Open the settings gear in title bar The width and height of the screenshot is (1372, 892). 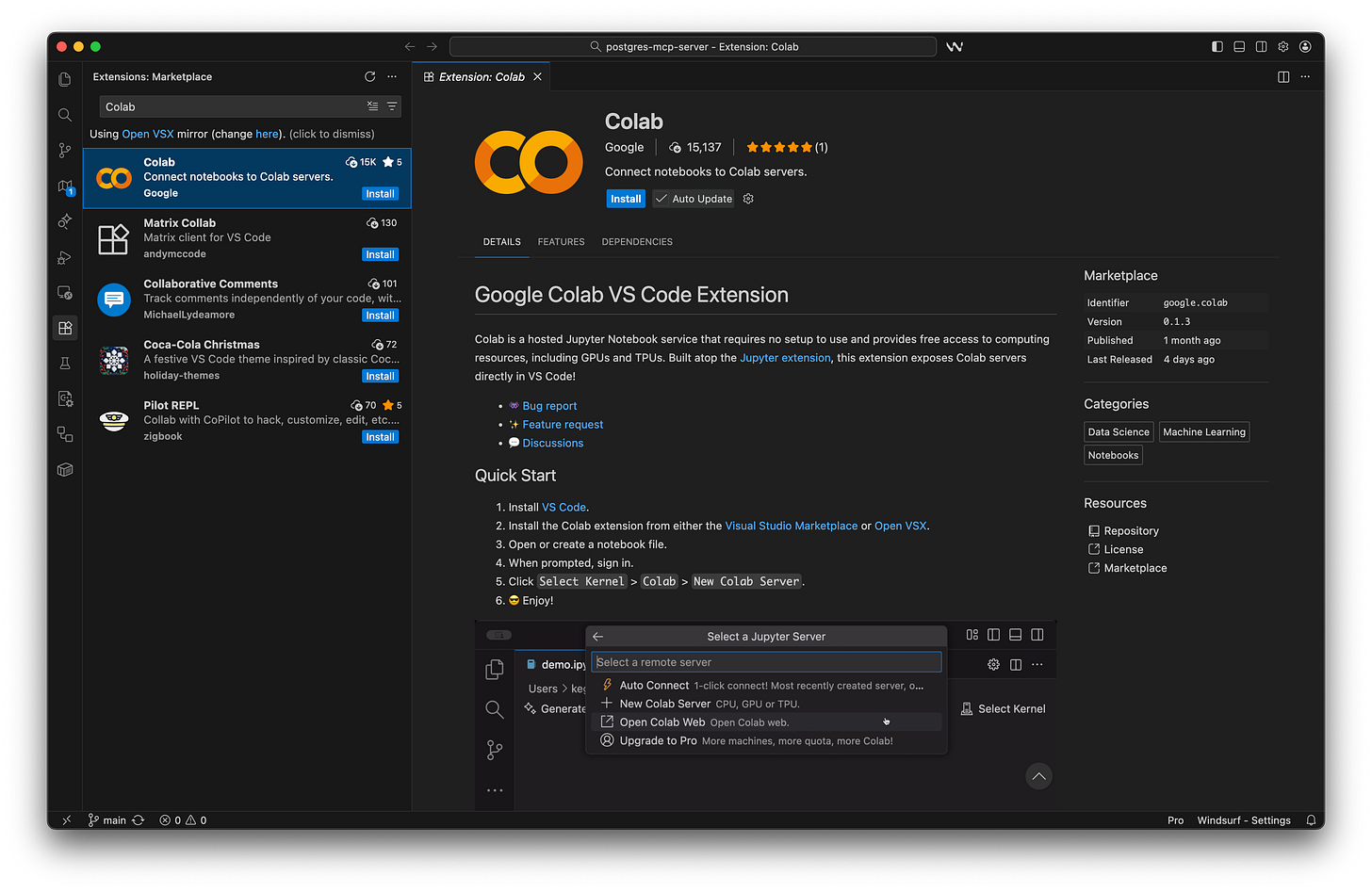pyautogui.click(x=1283, y=46)
